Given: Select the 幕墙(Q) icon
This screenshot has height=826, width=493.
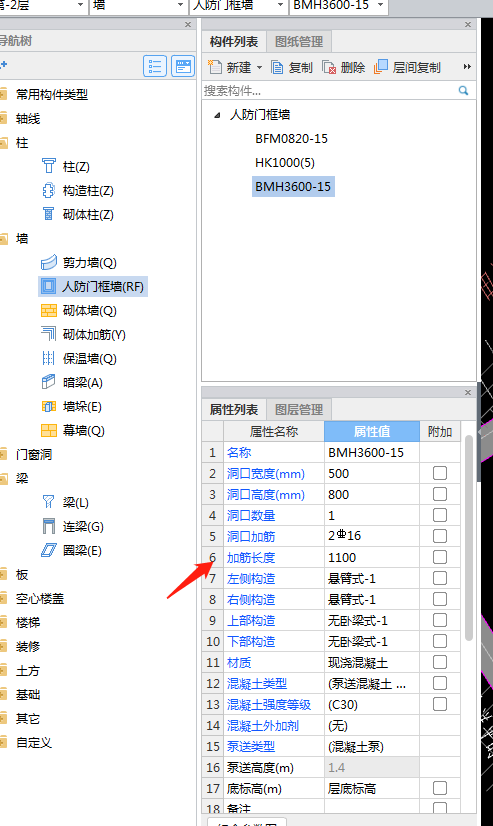Looking at the screenshot, I should click(48, 430).
